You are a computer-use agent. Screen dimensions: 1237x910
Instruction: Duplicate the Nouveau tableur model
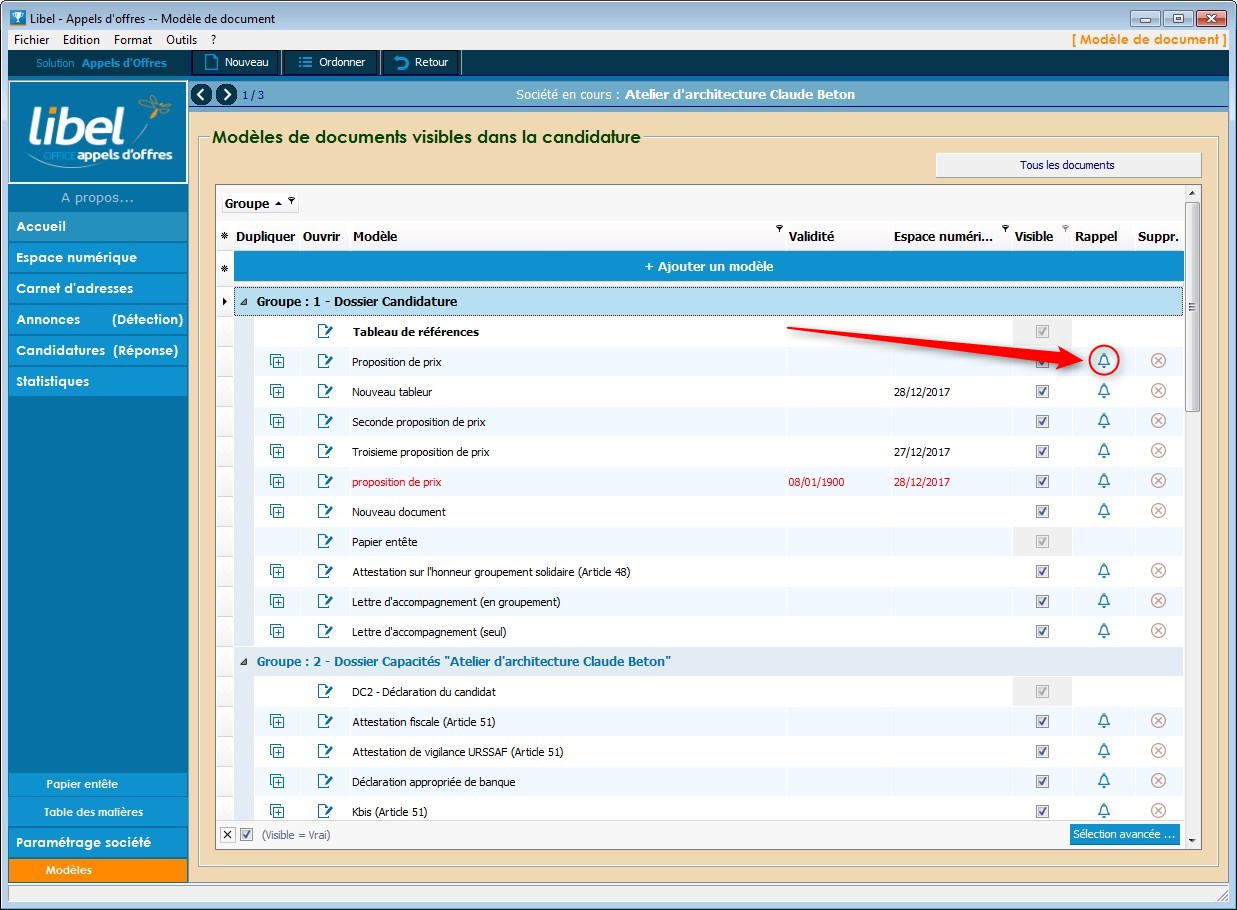[277, 391]
